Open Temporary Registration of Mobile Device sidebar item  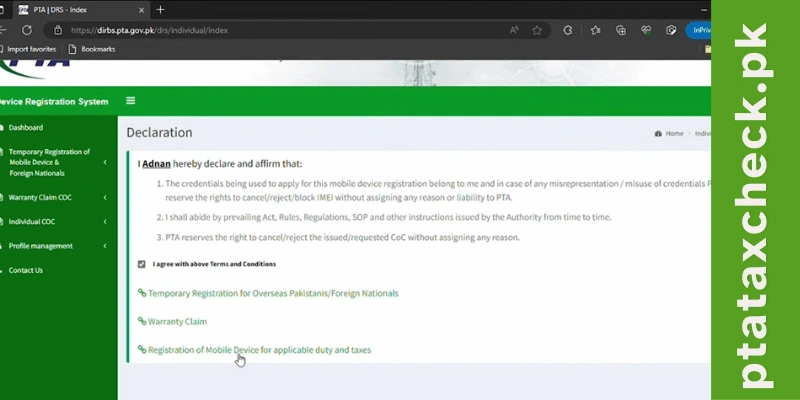coord(49,162)
